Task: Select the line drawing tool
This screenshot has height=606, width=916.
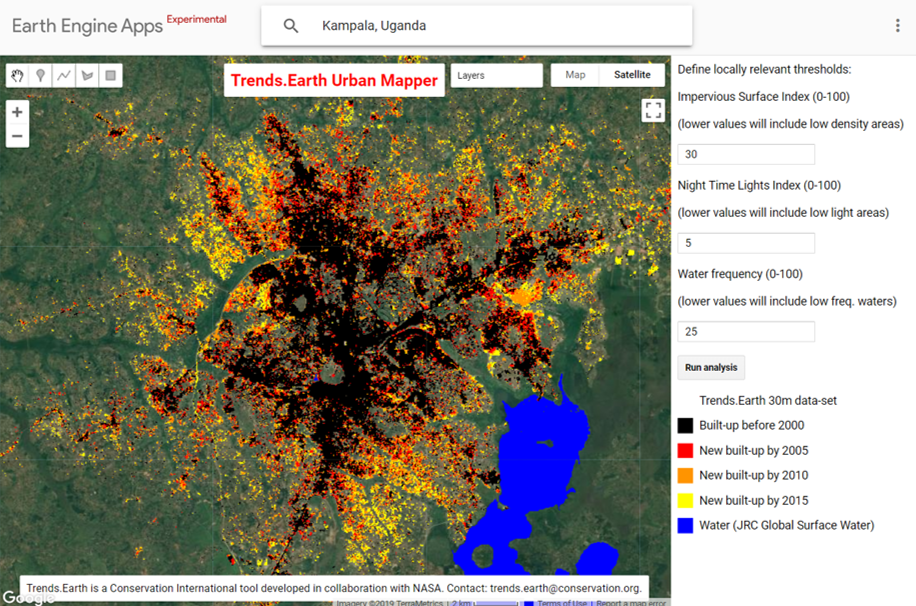Action: 63,75
